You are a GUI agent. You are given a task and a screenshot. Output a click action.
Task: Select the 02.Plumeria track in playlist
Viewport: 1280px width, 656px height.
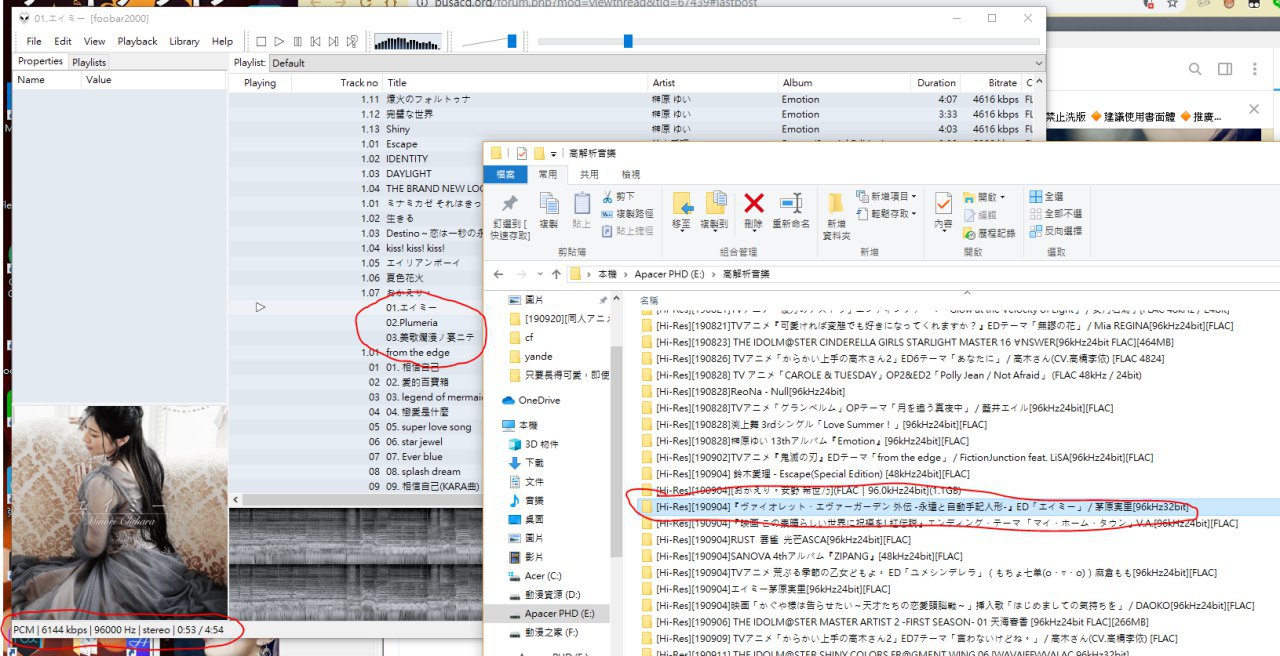pyautogui.click(x=412, y=322)
